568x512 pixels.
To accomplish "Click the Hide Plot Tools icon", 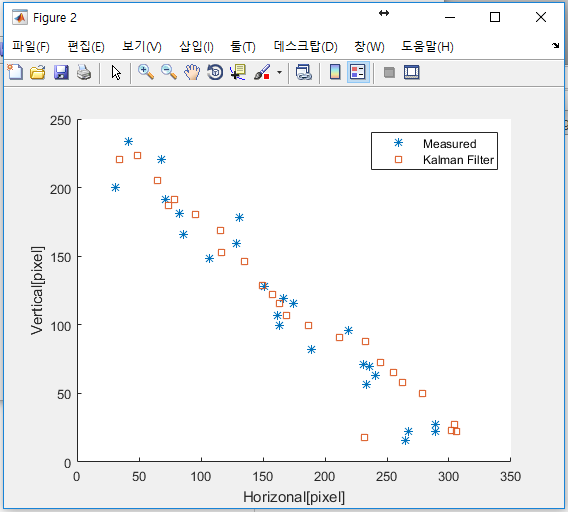I will 389,72.
